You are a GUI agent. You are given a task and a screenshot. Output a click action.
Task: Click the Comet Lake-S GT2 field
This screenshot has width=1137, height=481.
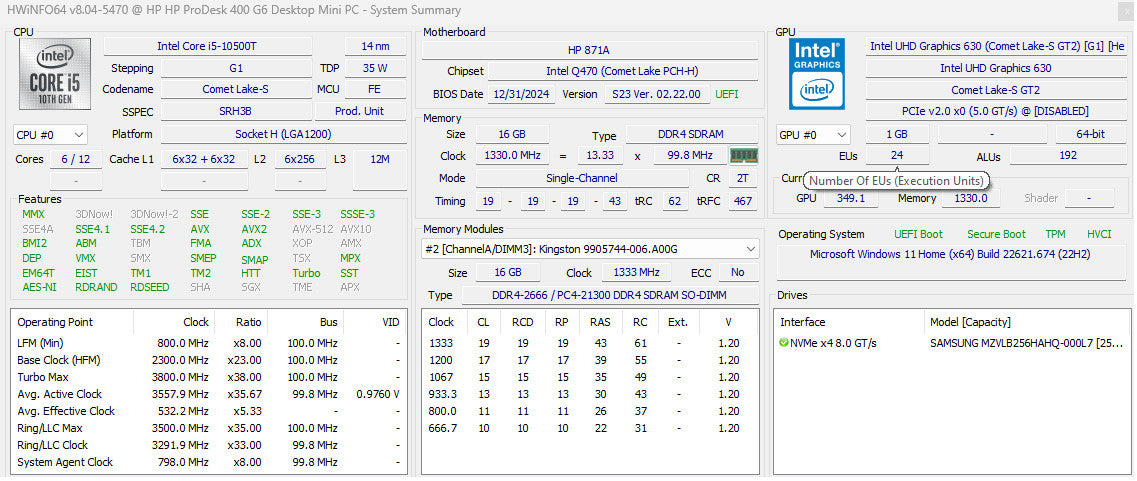coord(996,90)
